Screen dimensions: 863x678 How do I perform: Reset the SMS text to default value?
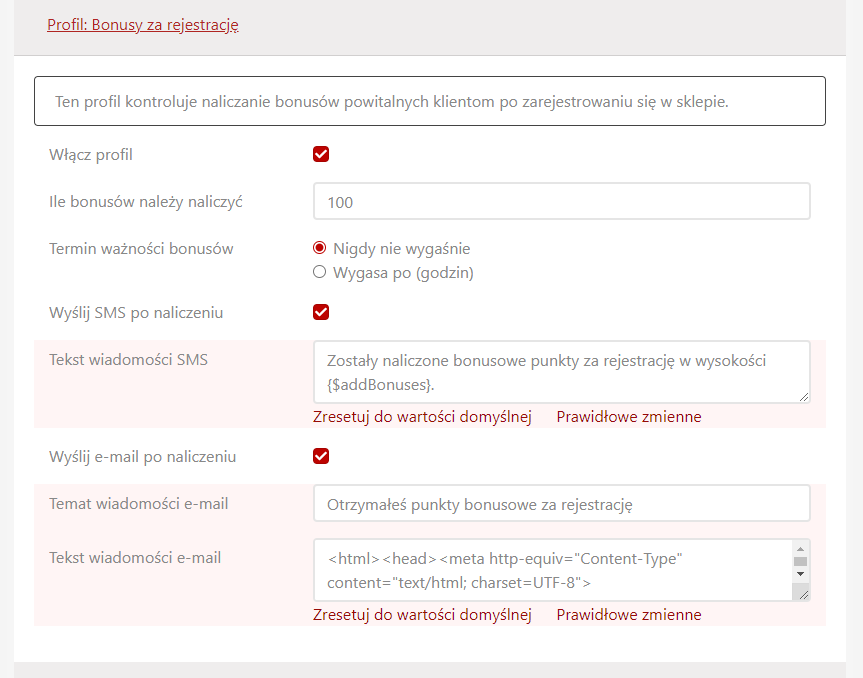(x=422, y=417)
